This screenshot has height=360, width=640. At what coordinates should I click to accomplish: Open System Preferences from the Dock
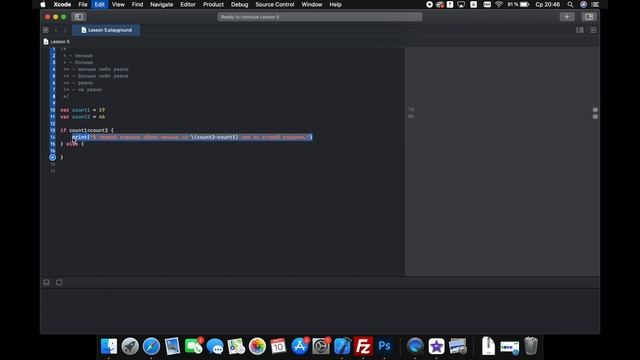[321, 346]
